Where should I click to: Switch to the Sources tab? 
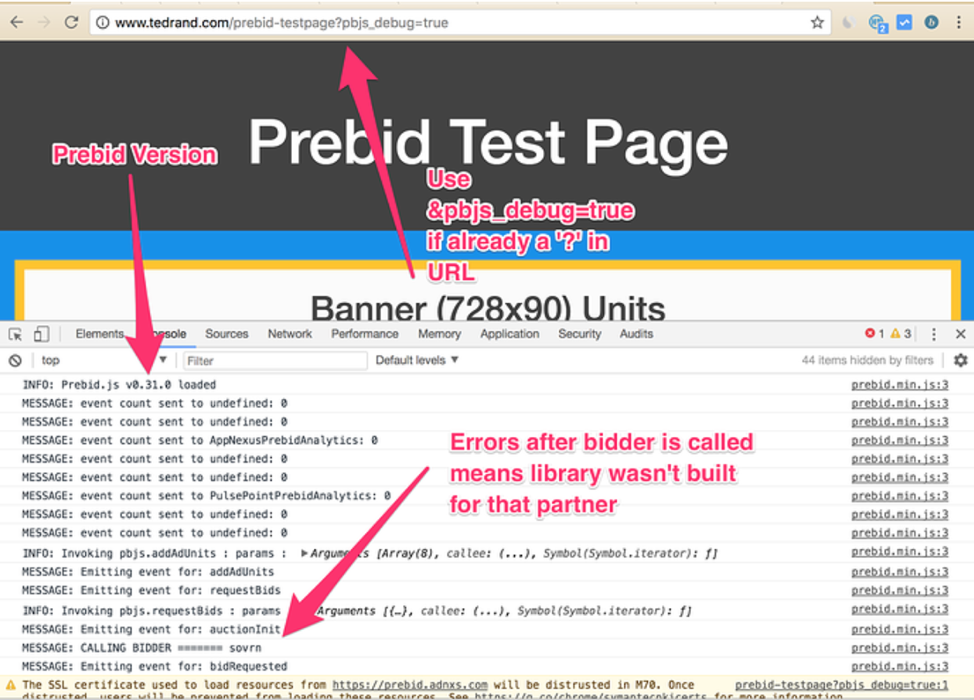(x=227, y=334)
